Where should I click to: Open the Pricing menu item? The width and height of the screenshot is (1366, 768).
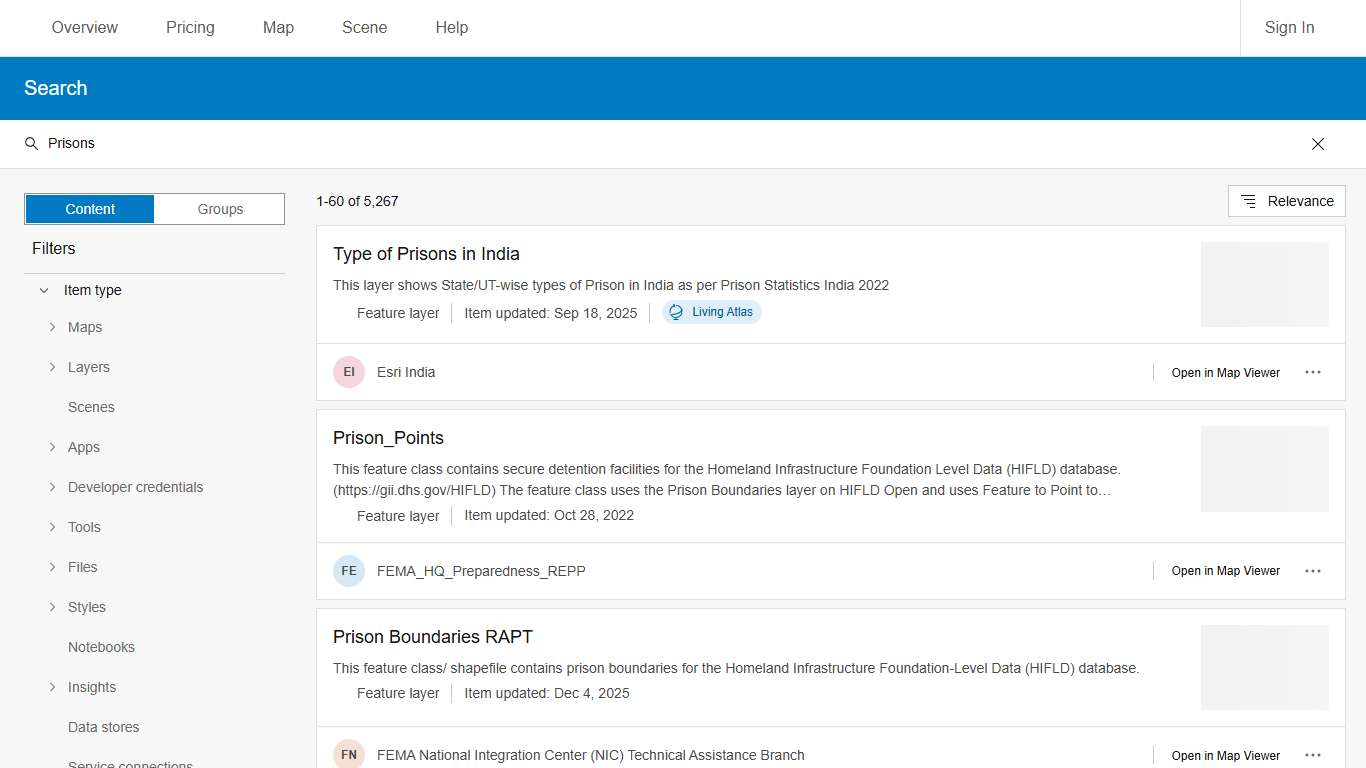[x=190, y=28]
